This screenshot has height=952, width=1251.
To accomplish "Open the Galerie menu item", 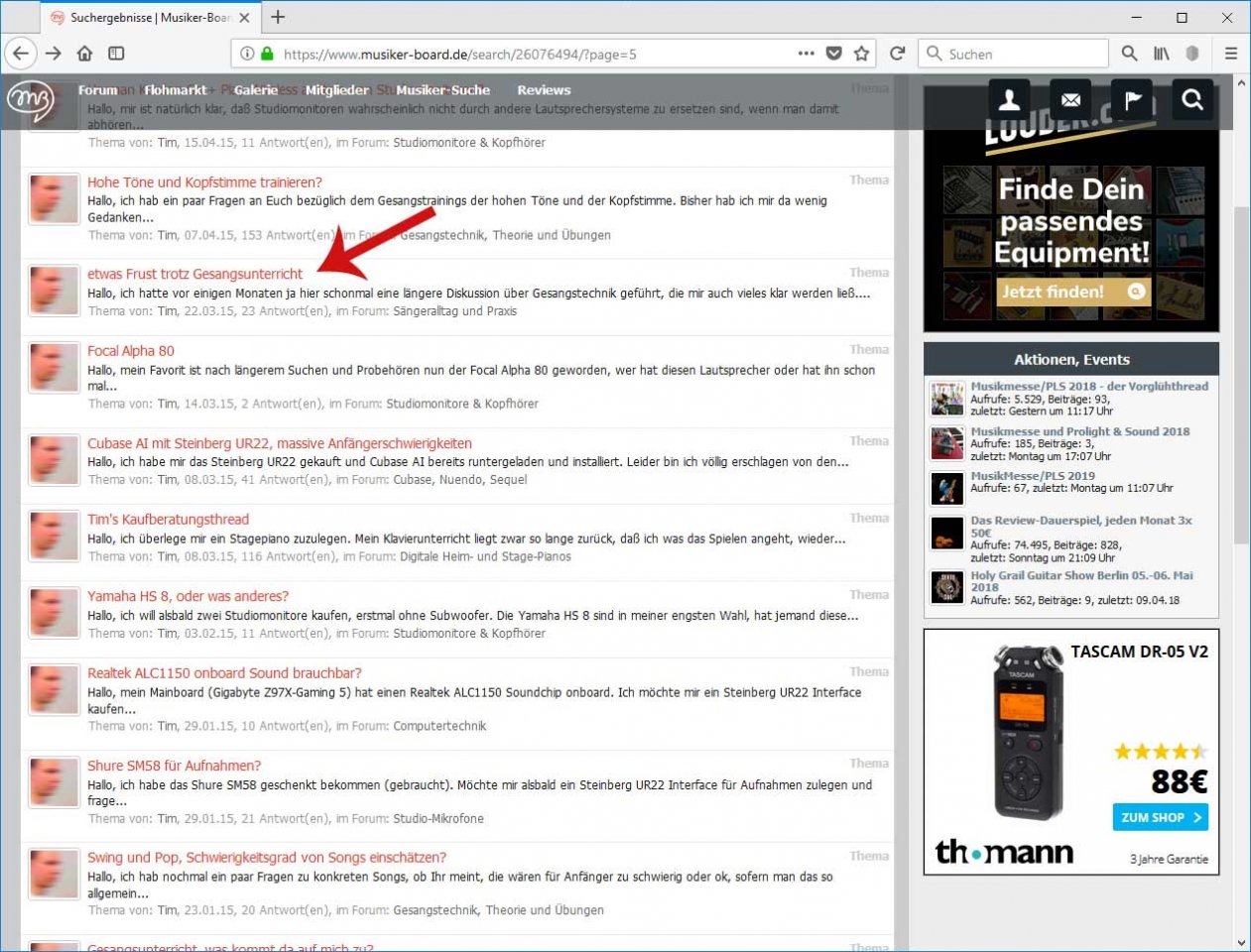I will coord(256,90).
